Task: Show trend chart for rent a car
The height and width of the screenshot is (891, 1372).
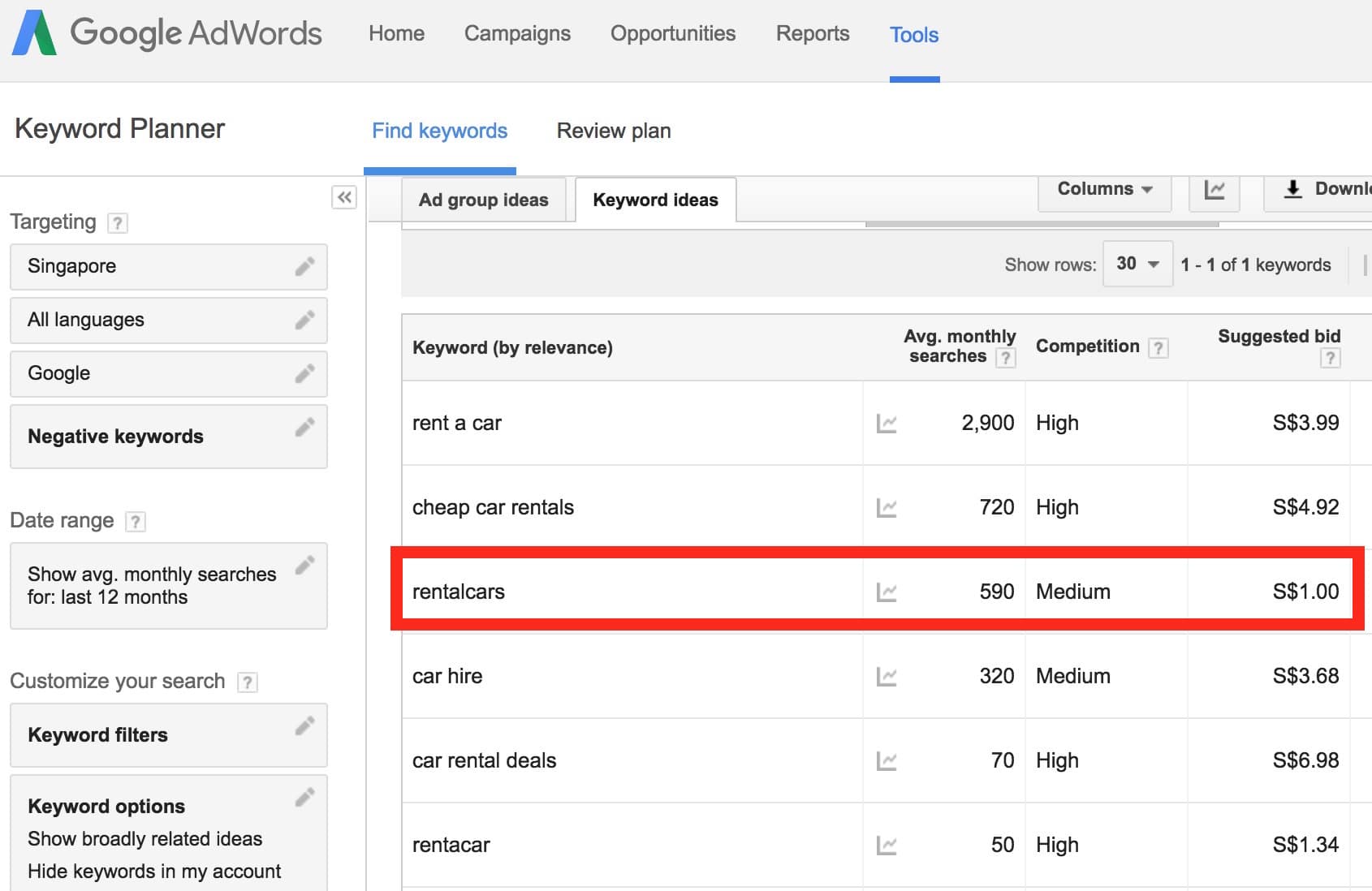Action: click(887, 424)
